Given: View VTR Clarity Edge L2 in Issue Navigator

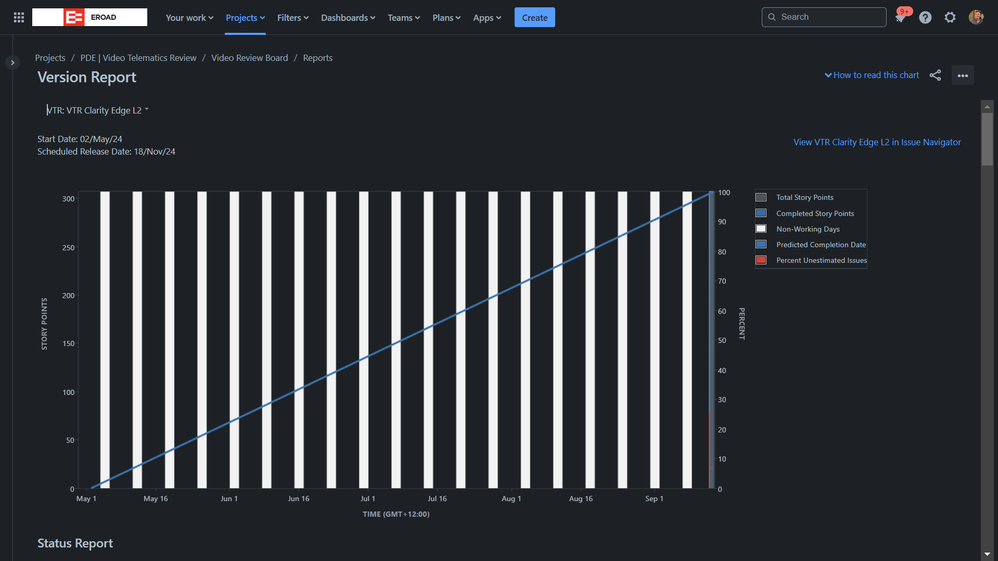Looking at the screenshot, I should point(877,142).
